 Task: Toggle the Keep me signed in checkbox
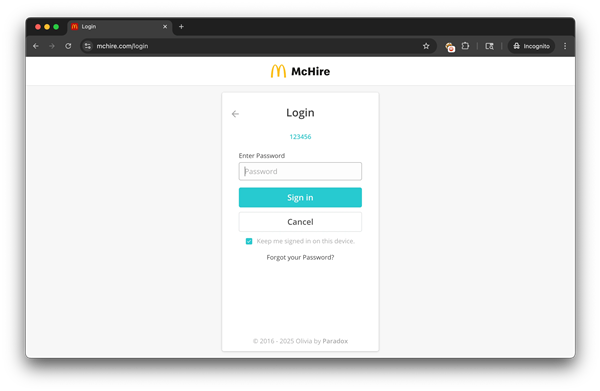coord(249,241)
